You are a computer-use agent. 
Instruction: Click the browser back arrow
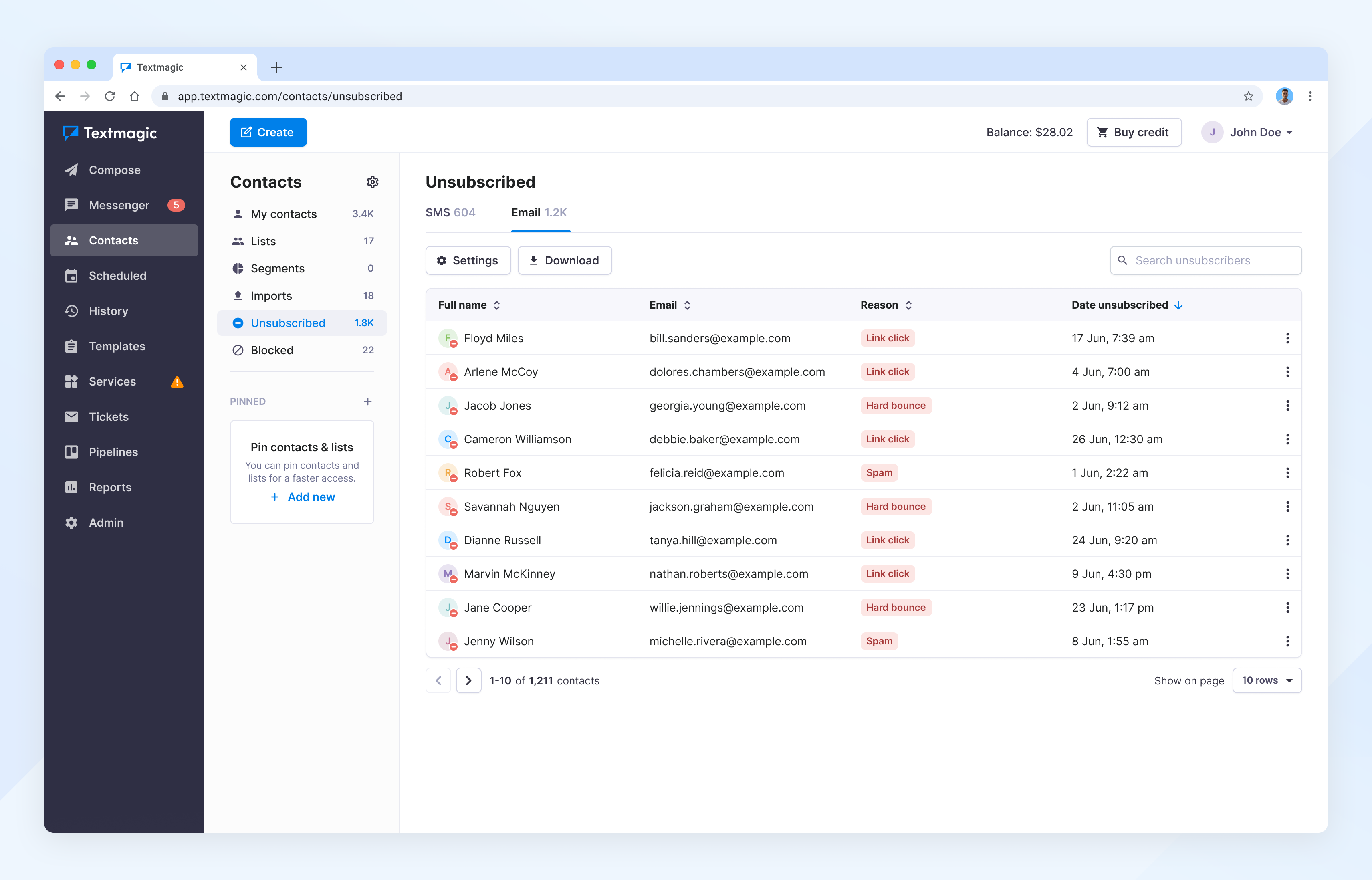point(60,96)
